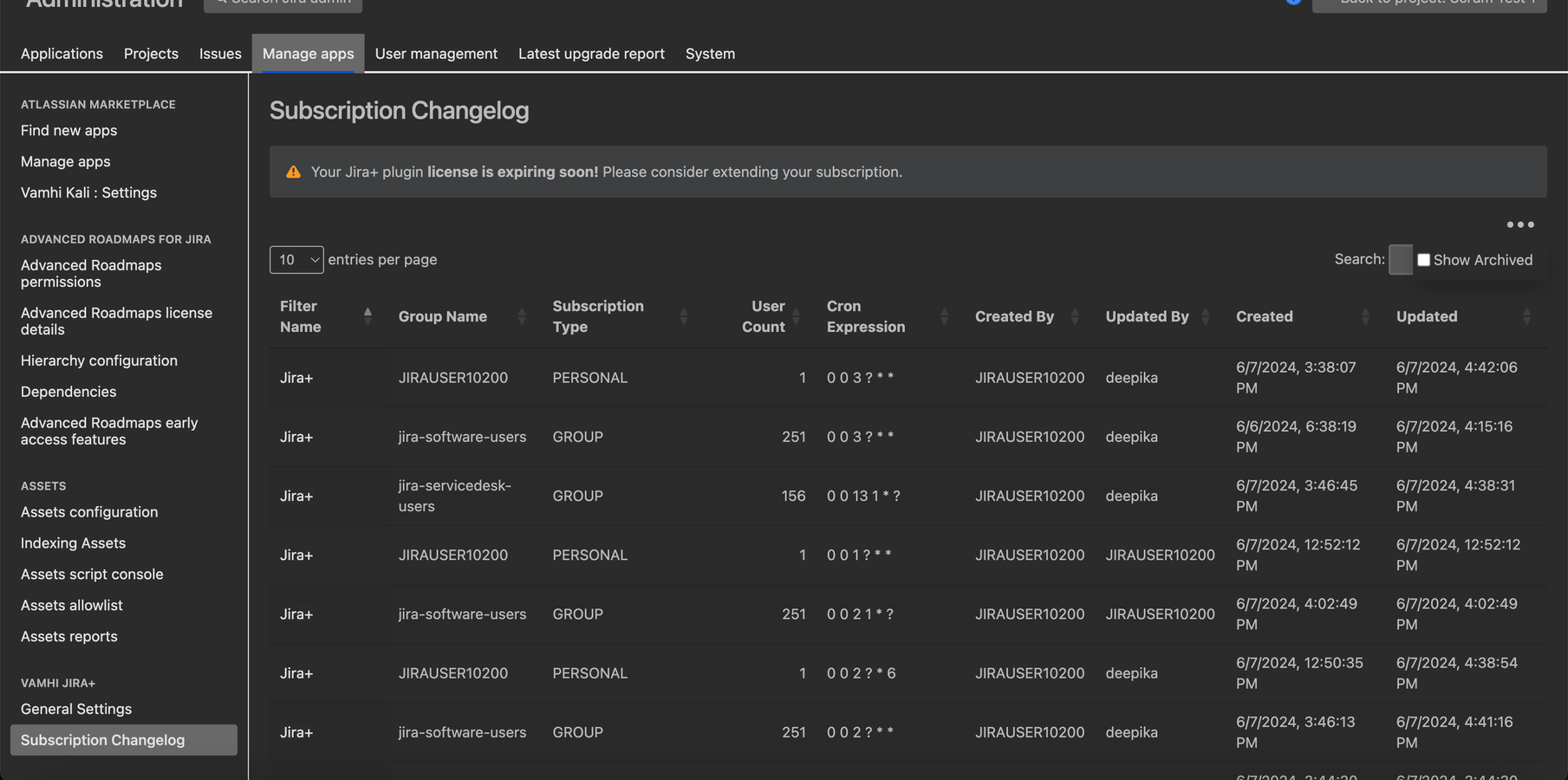Click deepika in the jira-servicedesk-users row
The image size is (1568, 780).
click(x=1131, y=496)
